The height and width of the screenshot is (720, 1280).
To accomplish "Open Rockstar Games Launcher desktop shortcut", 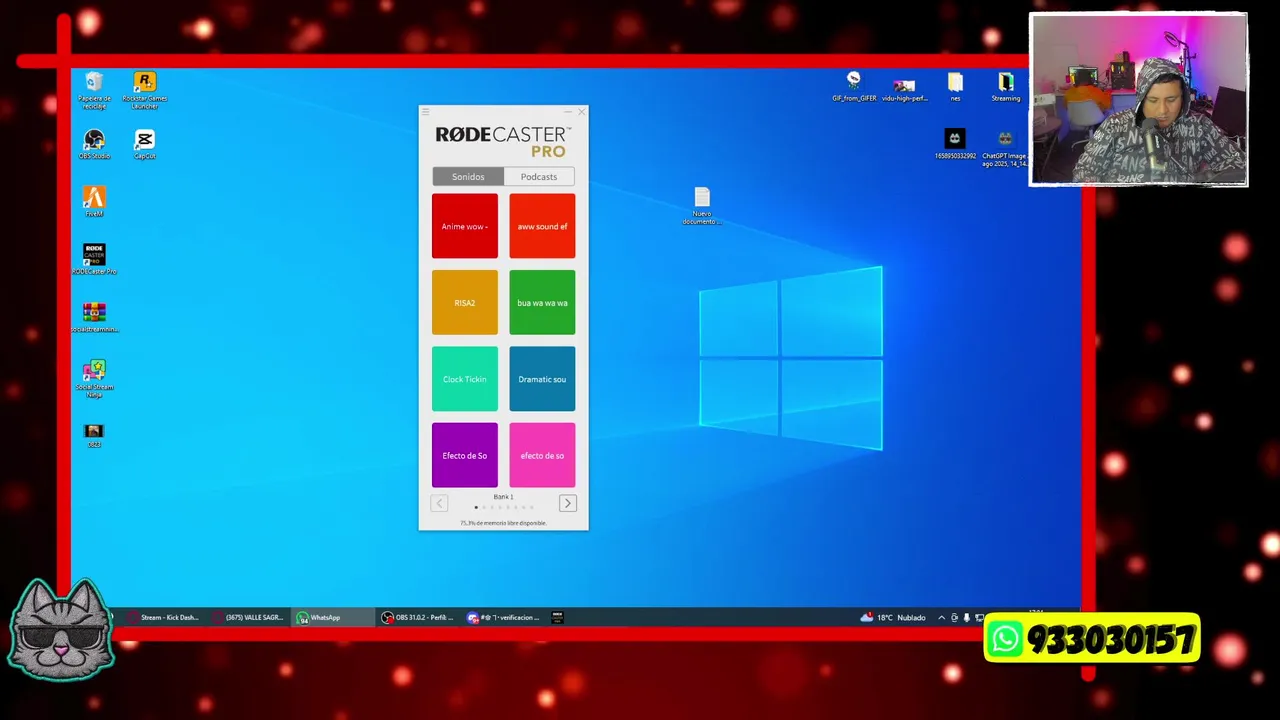I will pos(145,89).
